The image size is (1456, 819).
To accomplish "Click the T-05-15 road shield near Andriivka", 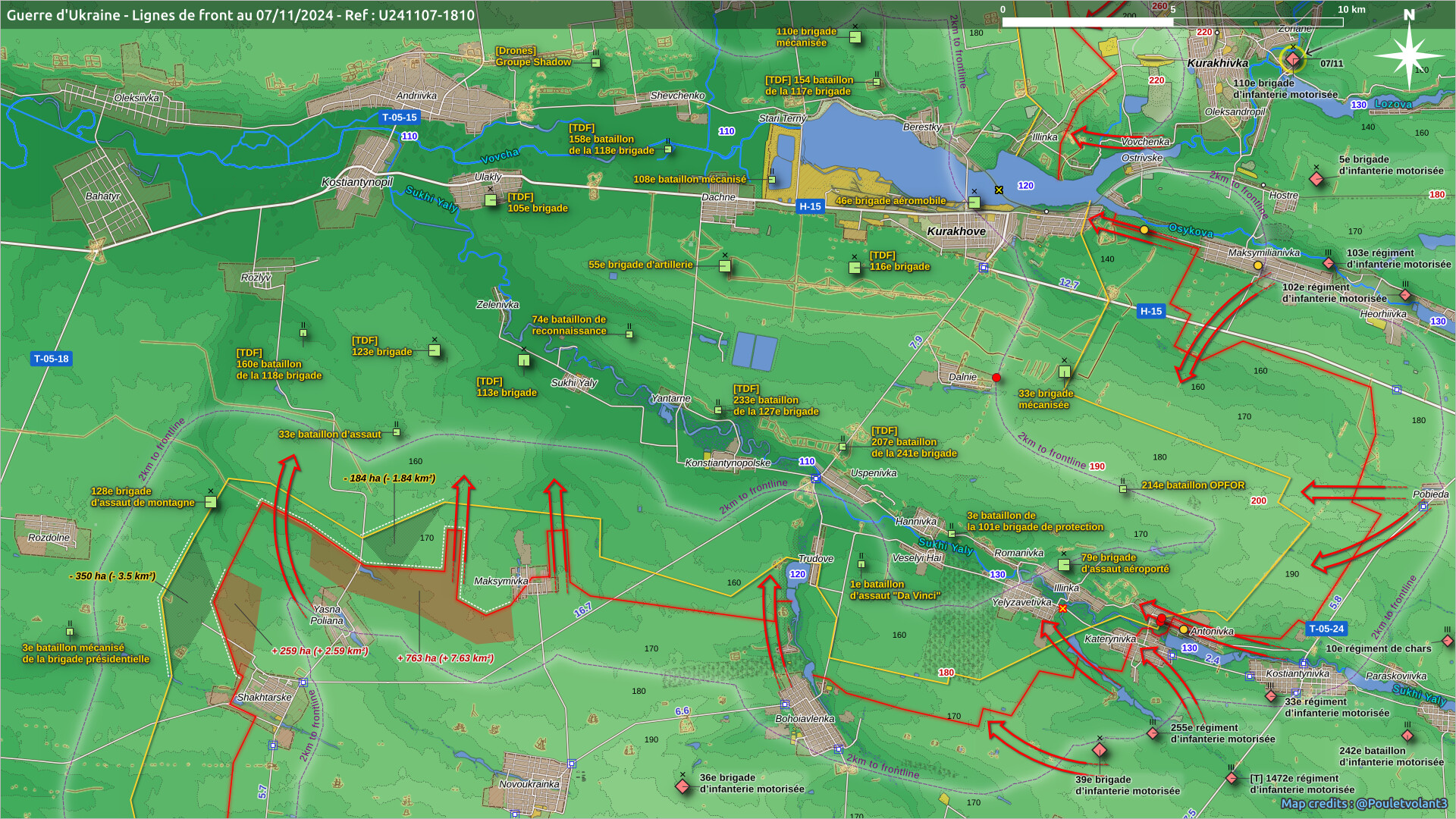I will coord(399,118).
